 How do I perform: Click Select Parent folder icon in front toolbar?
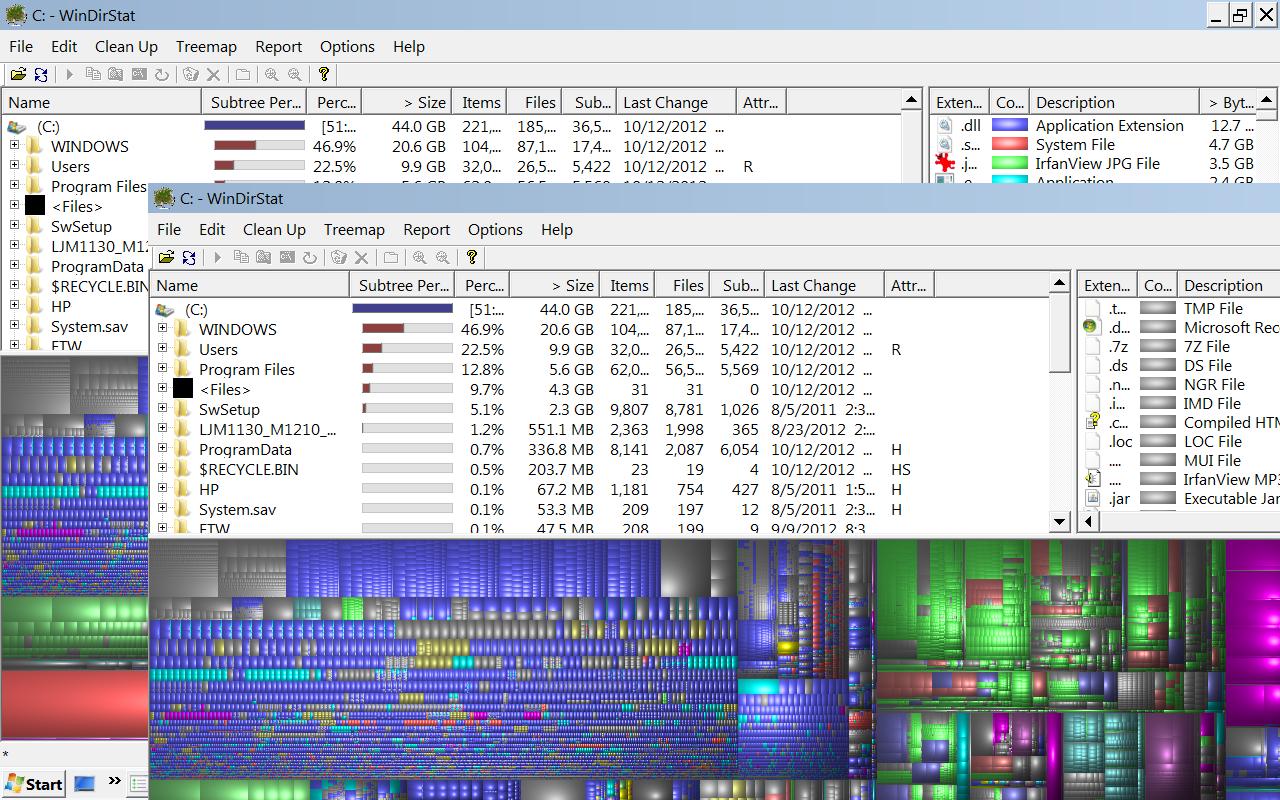391,257
